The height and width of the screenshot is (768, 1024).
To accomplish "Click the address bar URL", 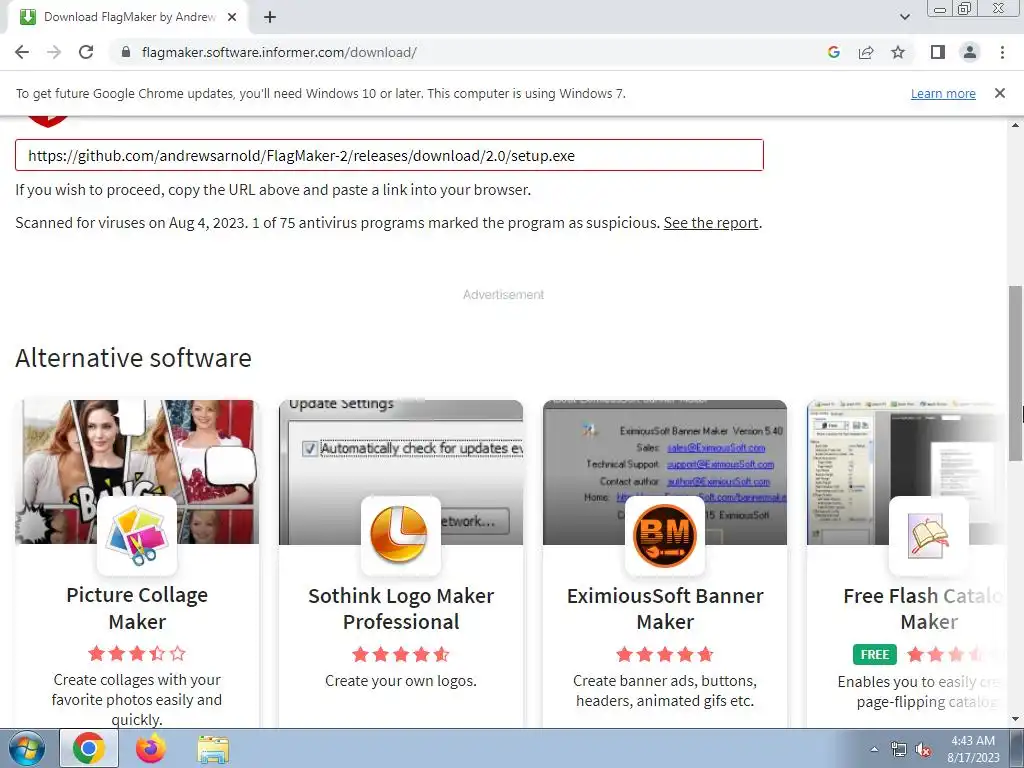I will [x=279, y=52].
